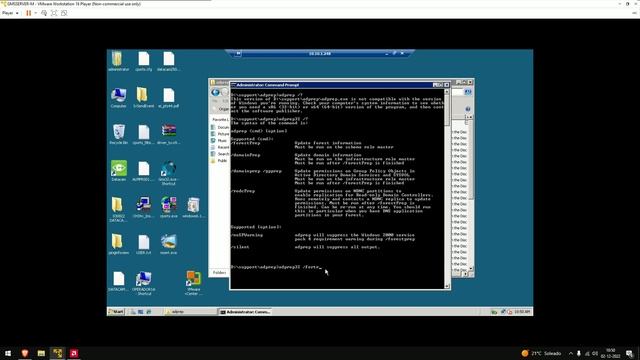Pause the virtual machine with the pause icon
This screenshot has height=360, width=640.
[29, 13]
